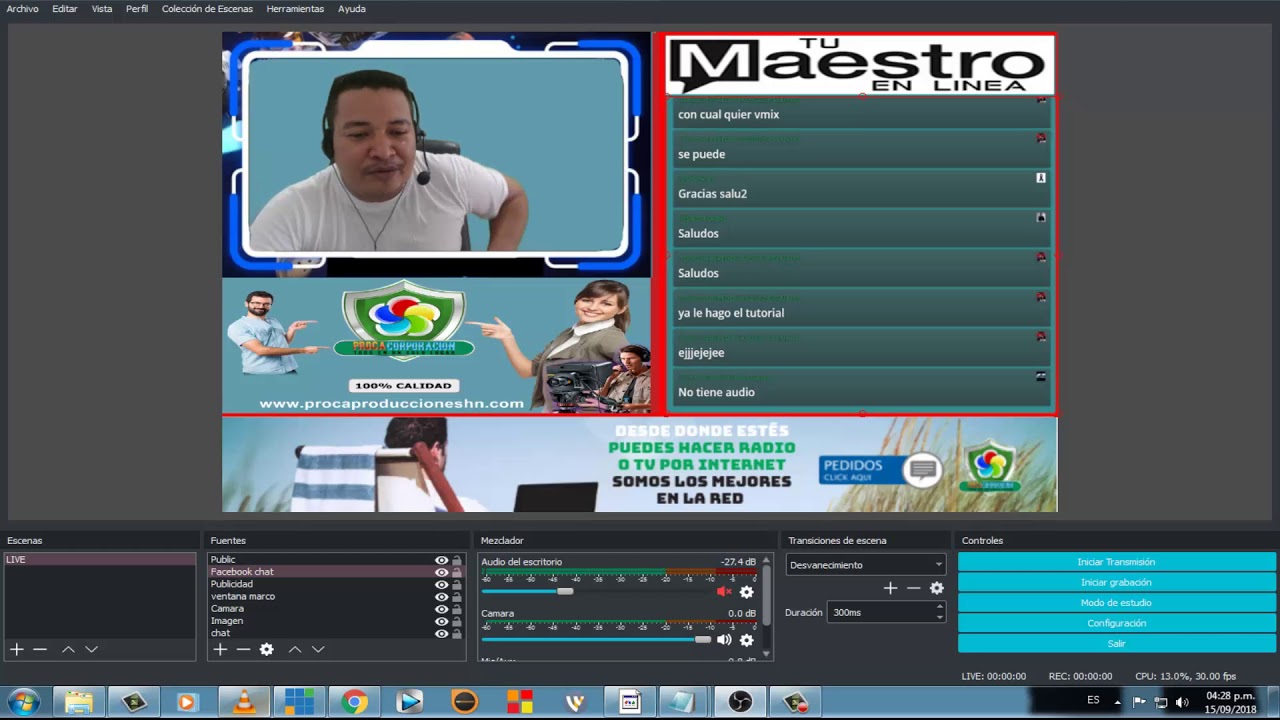Hide the Imagen source

441,621
